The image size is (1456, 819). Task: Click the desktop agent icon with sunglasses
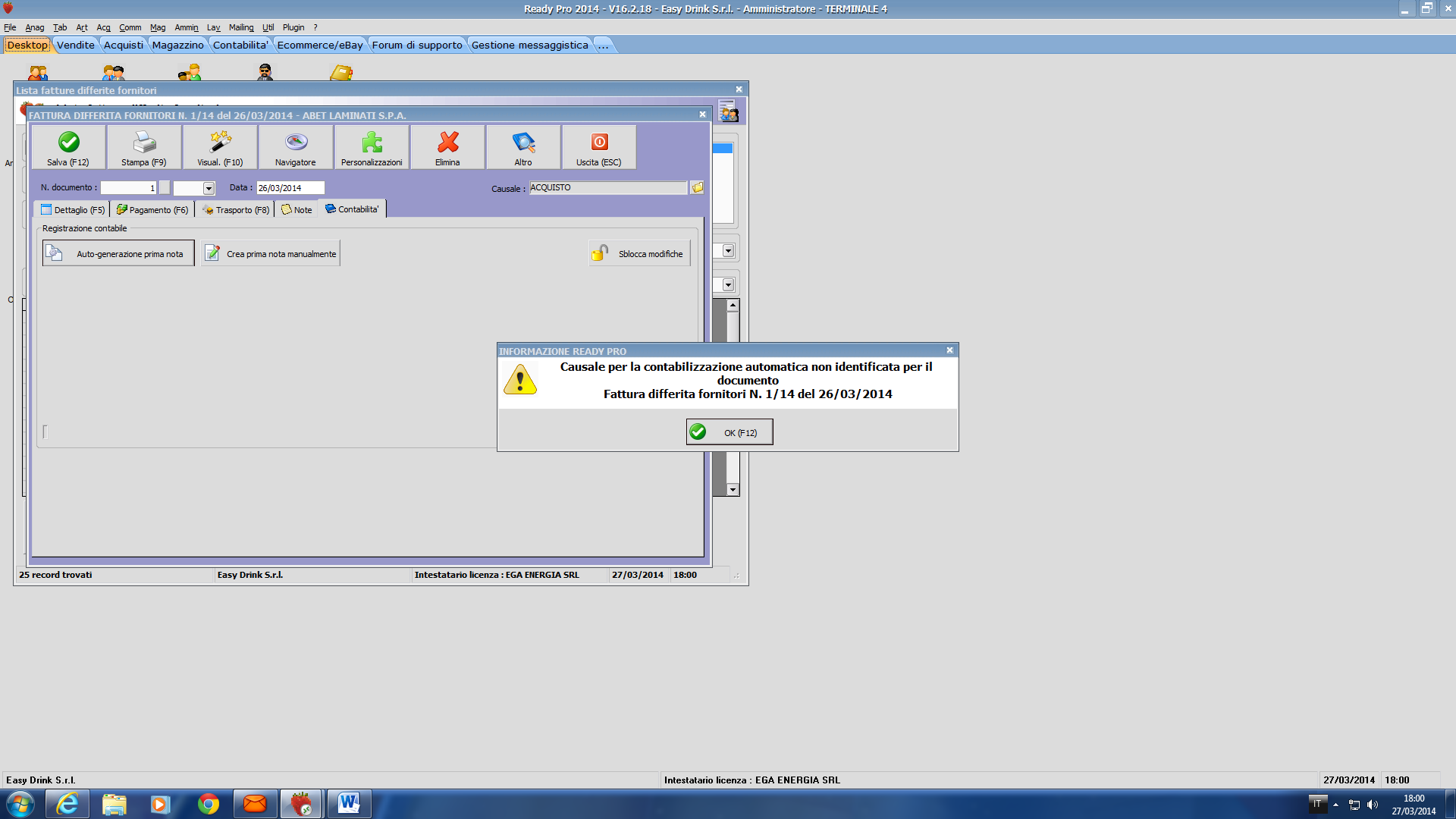[265, 73]
